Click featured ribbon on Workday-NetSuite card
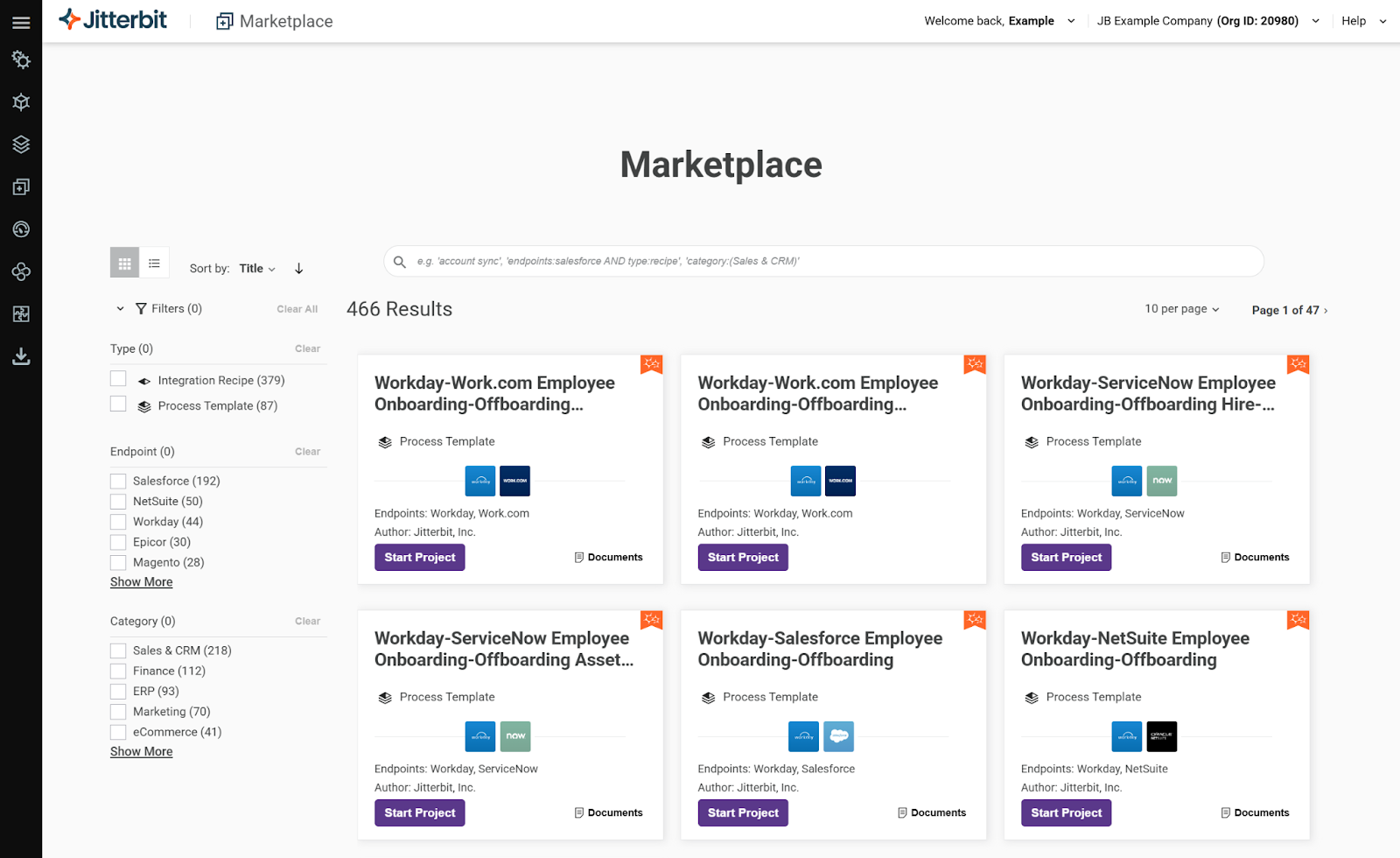The width and height of the screenshot is (1400, 858). coord(1298,621)
